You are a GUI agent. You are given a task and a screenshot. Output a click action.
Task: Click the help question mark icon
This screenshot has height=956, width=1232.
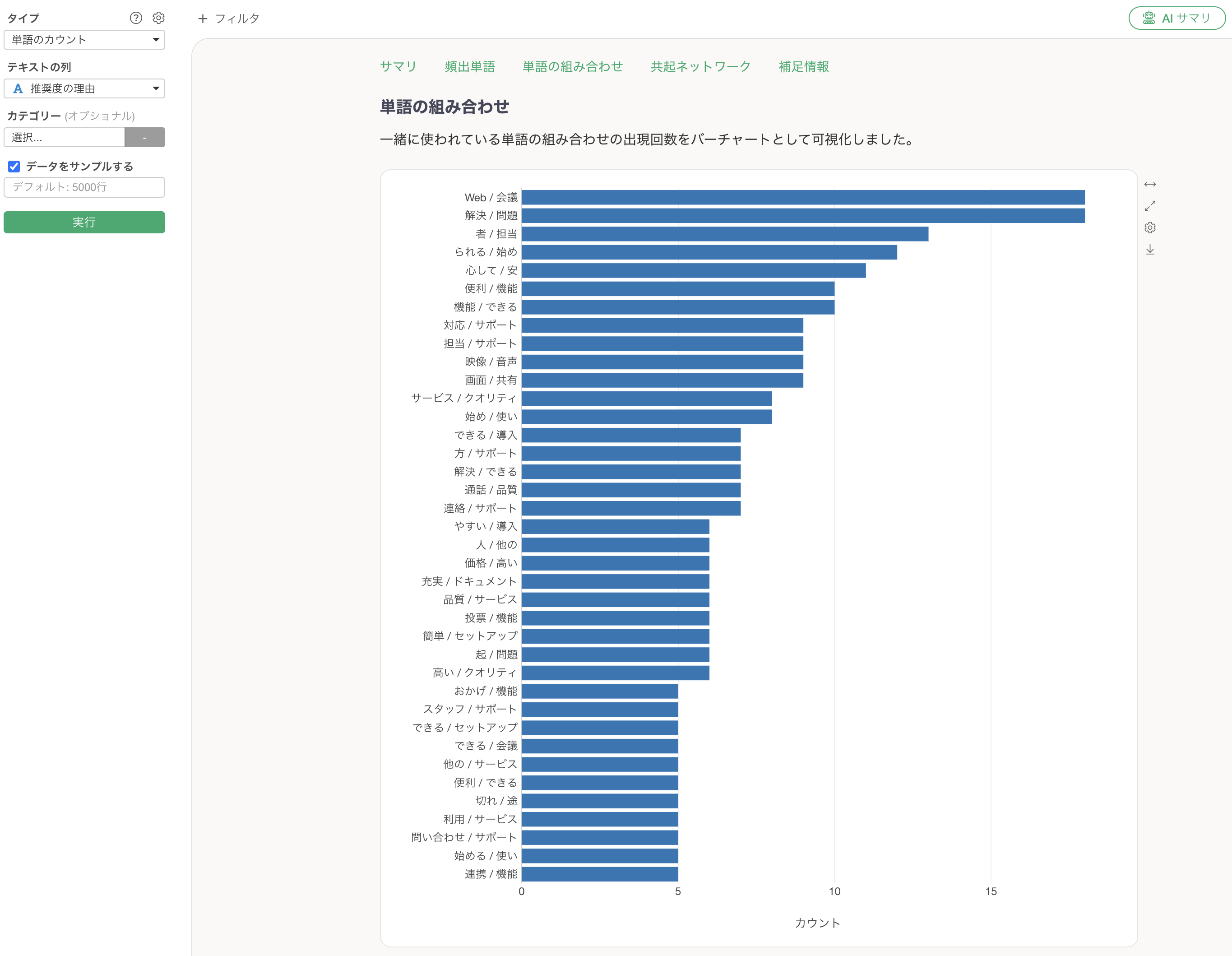(135, 18)
